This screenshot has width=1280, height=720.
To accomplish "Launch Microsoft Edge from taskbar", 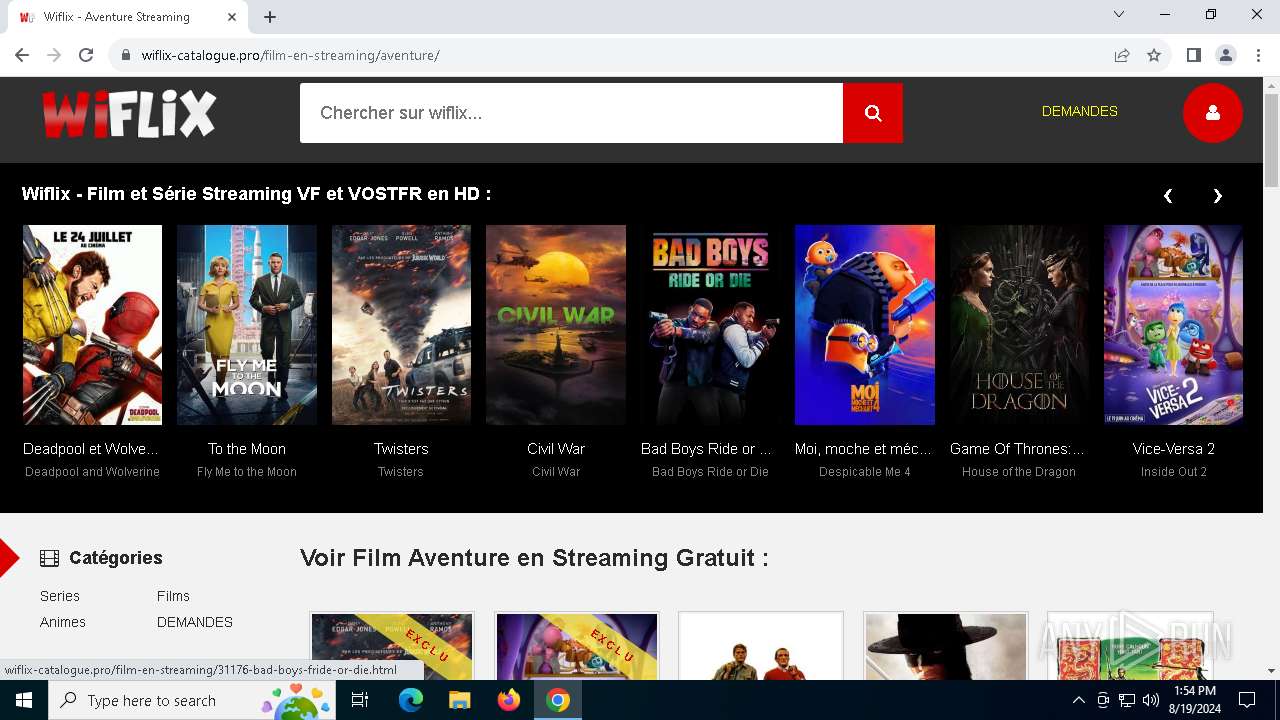I will (411, 700).
